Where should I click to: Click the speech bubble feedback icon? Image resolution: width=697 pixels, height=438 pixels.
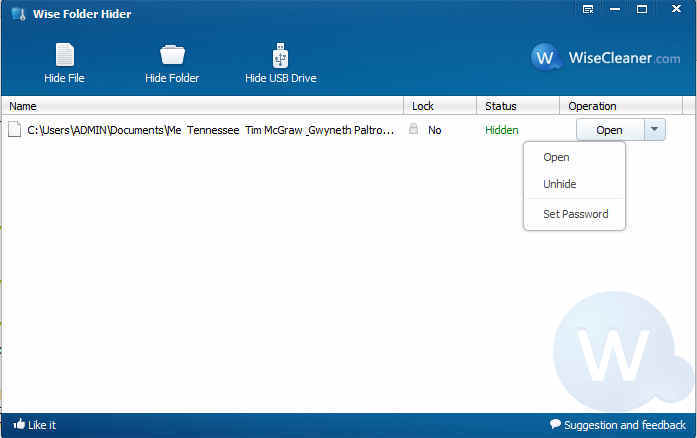[x=555, y=424]
